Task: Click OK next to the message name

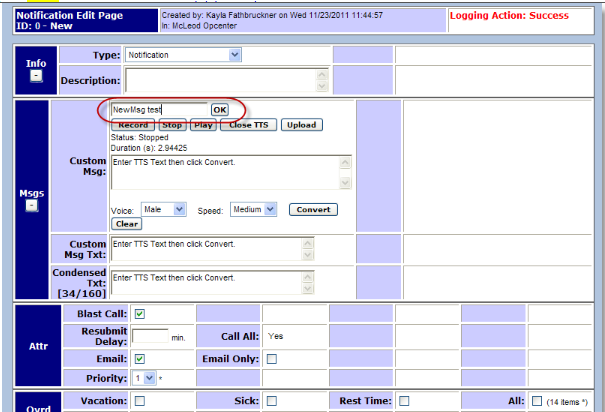Action: (x=219, y=109)
